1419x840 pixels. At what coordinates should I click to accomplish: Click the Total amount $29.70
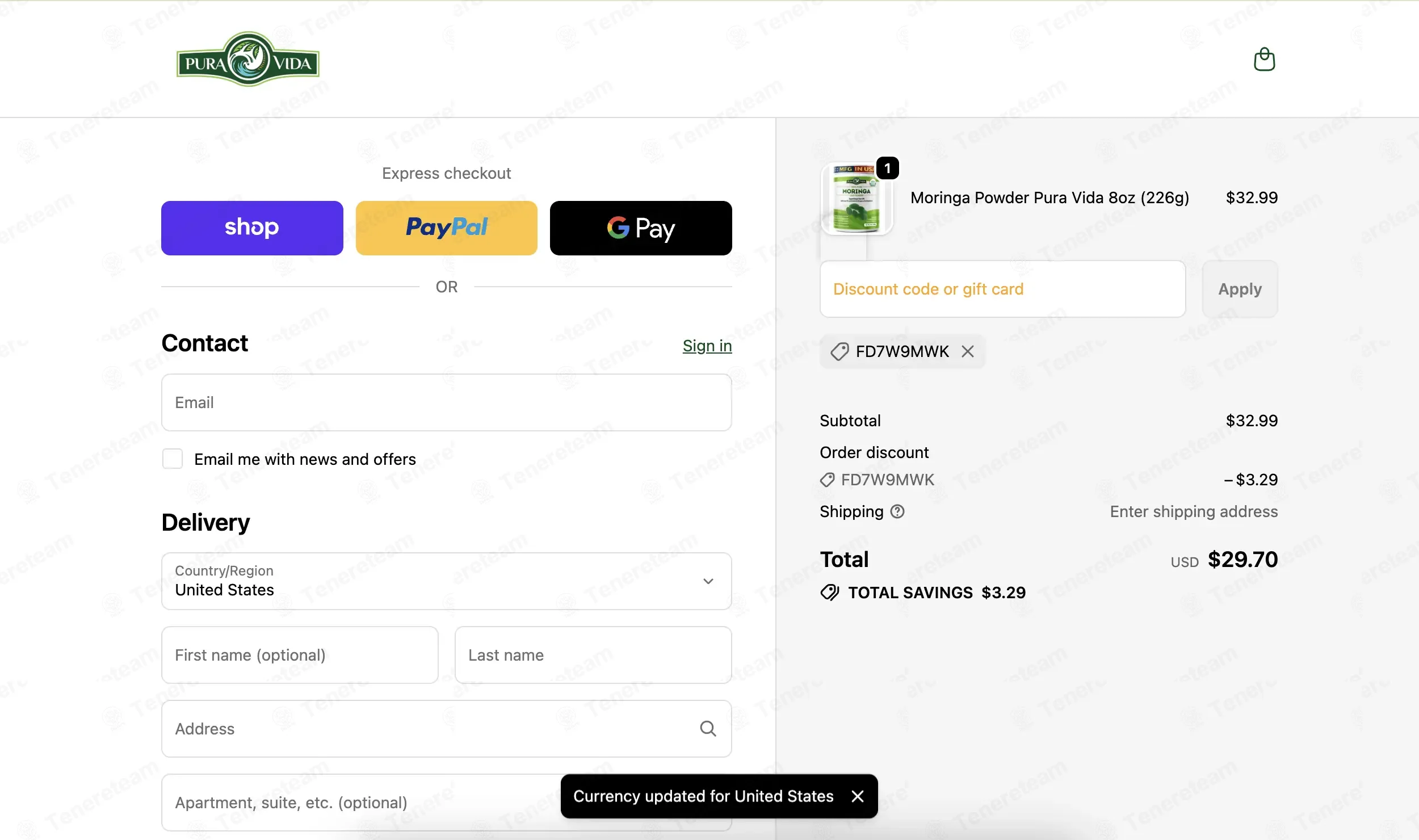(1243, 560)
